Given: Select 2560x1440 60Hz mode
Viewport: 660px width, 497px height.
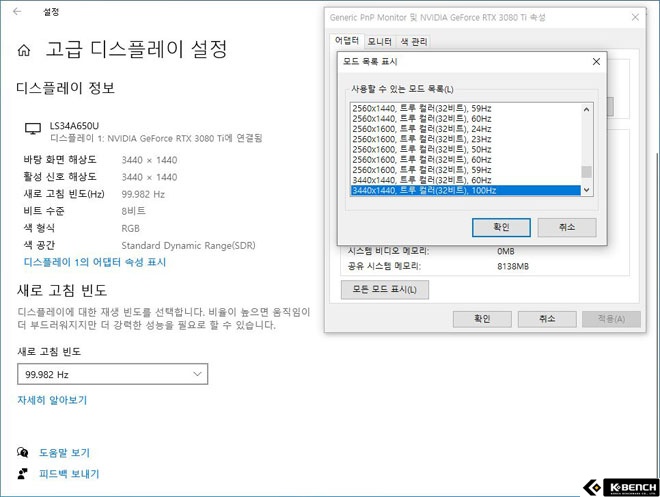Looking at the screenshot, I should pyautogui.click(x=466, y=119).
